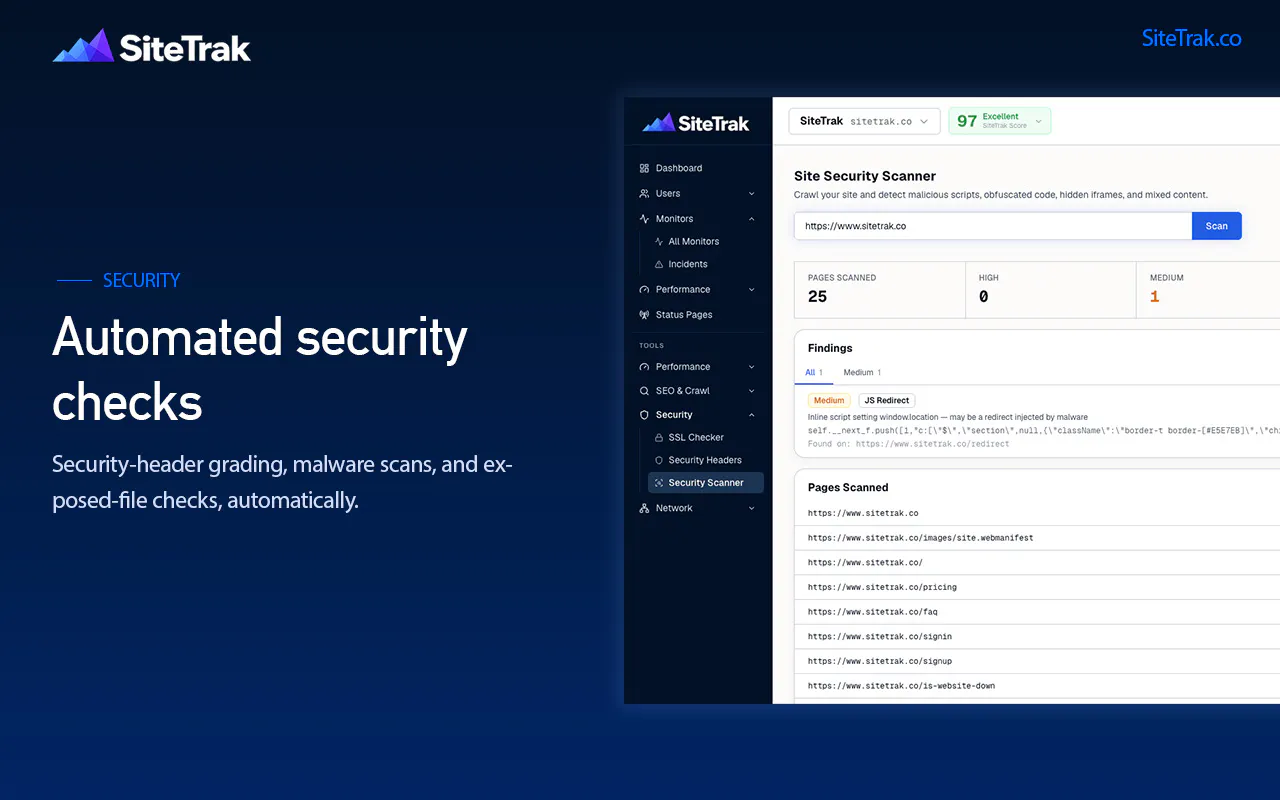
Task: Click the Security shield icon
Action: coord(644,414)
